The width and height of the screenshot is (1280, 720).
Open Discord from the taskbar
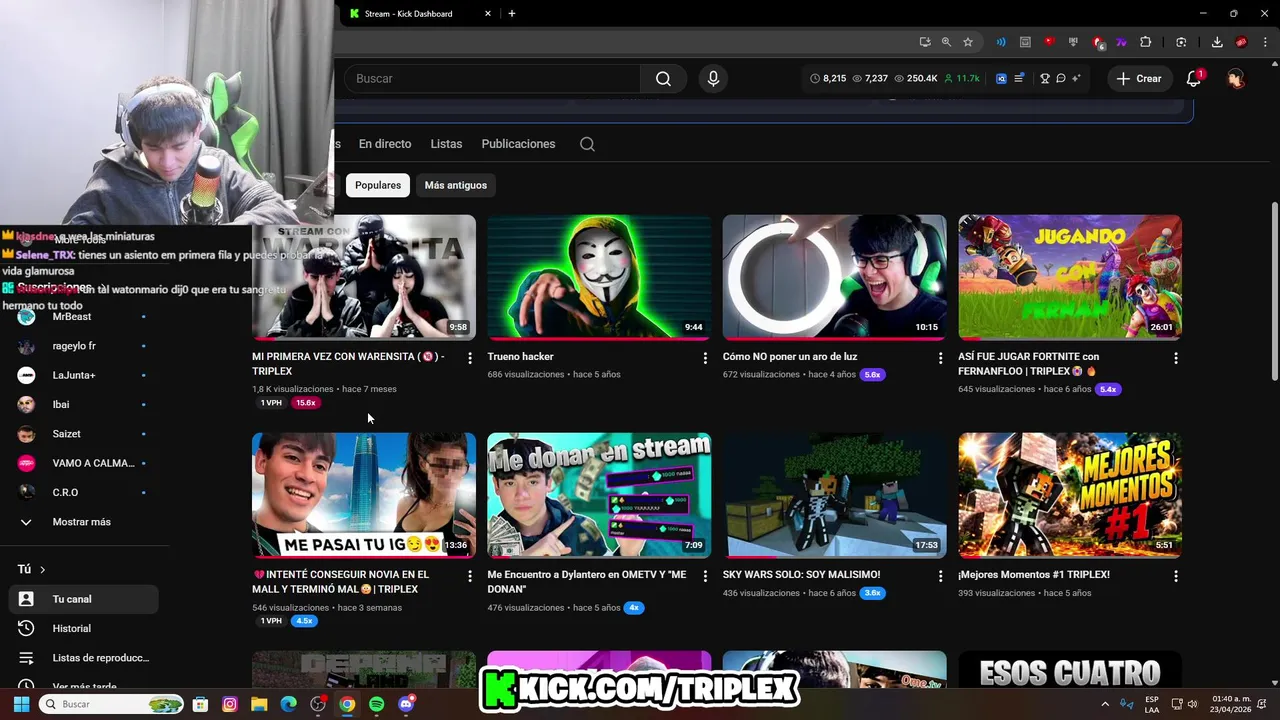coord(406,704)
